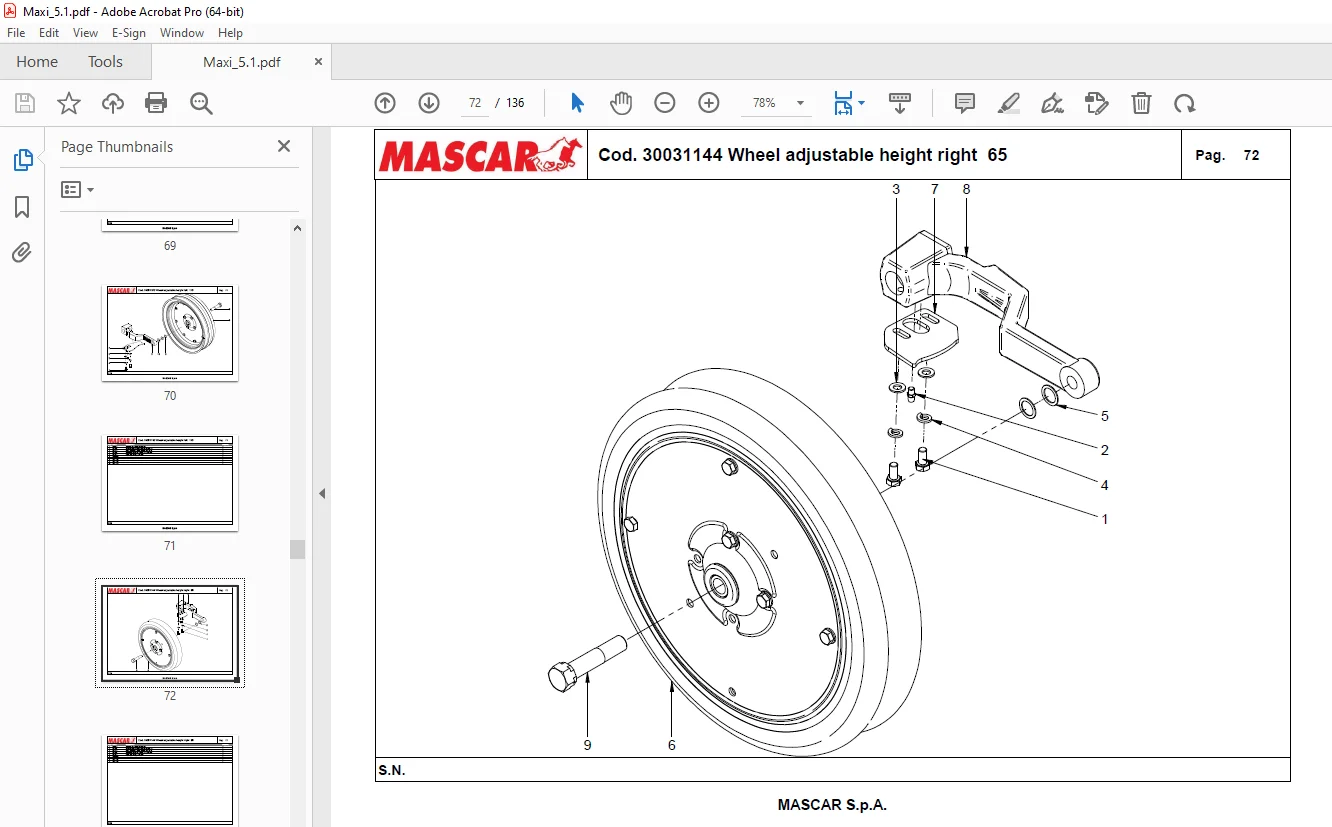Print the file using printer icon

[156, 103]
